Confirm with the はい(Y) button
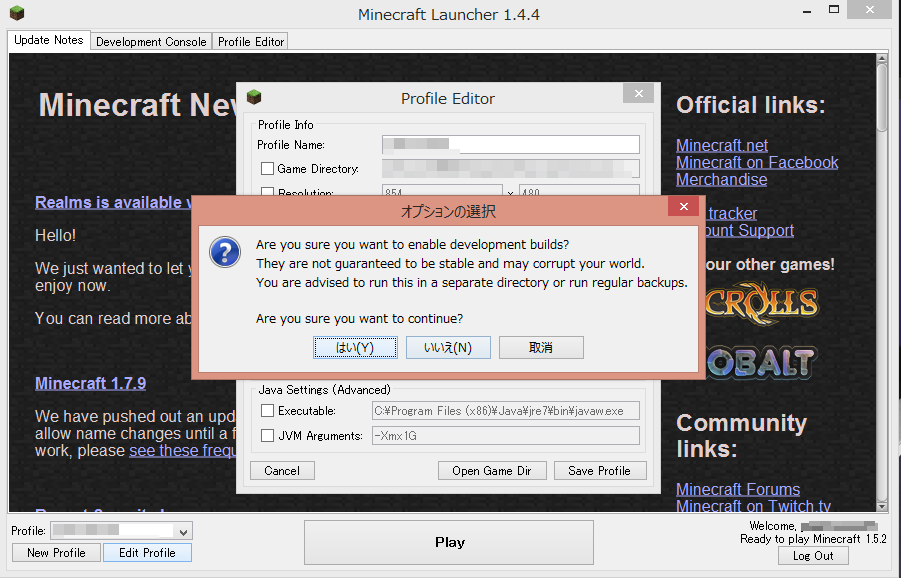 (355, 348)
